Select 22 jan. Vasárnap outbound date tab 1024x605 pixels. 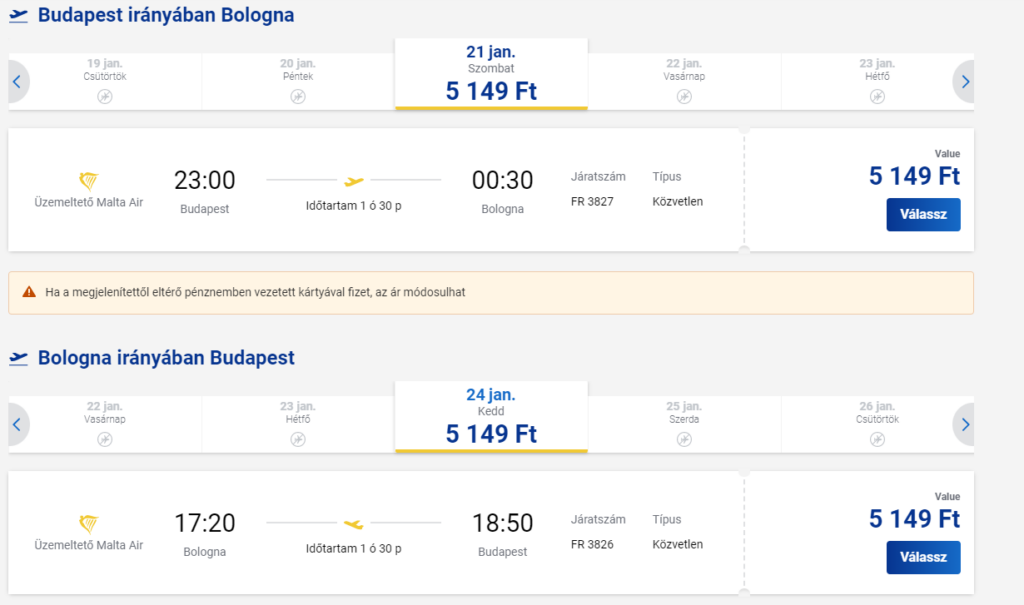point(684,74)
